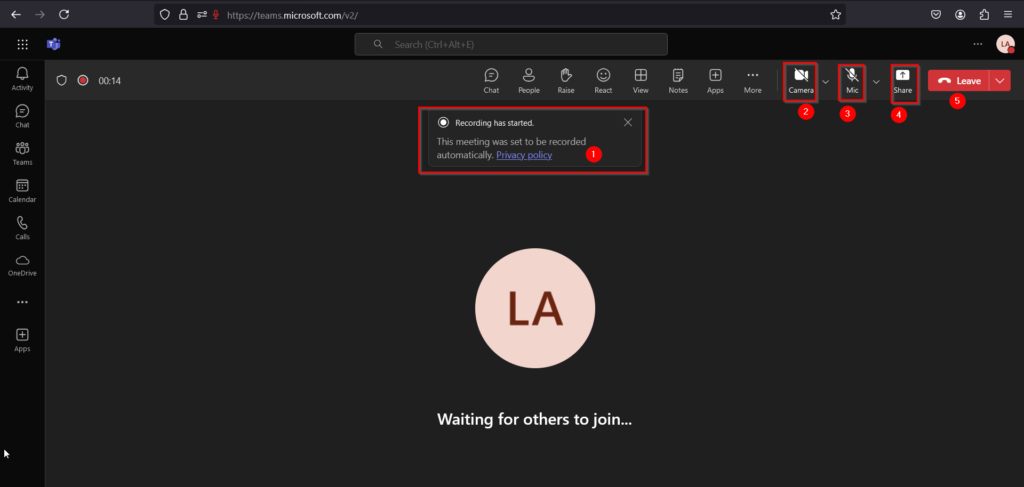The height and width of the screenshot is (487, 1024).
Task: Click 'Waiting for others to join...' text
Action: [x=534, y=419]
